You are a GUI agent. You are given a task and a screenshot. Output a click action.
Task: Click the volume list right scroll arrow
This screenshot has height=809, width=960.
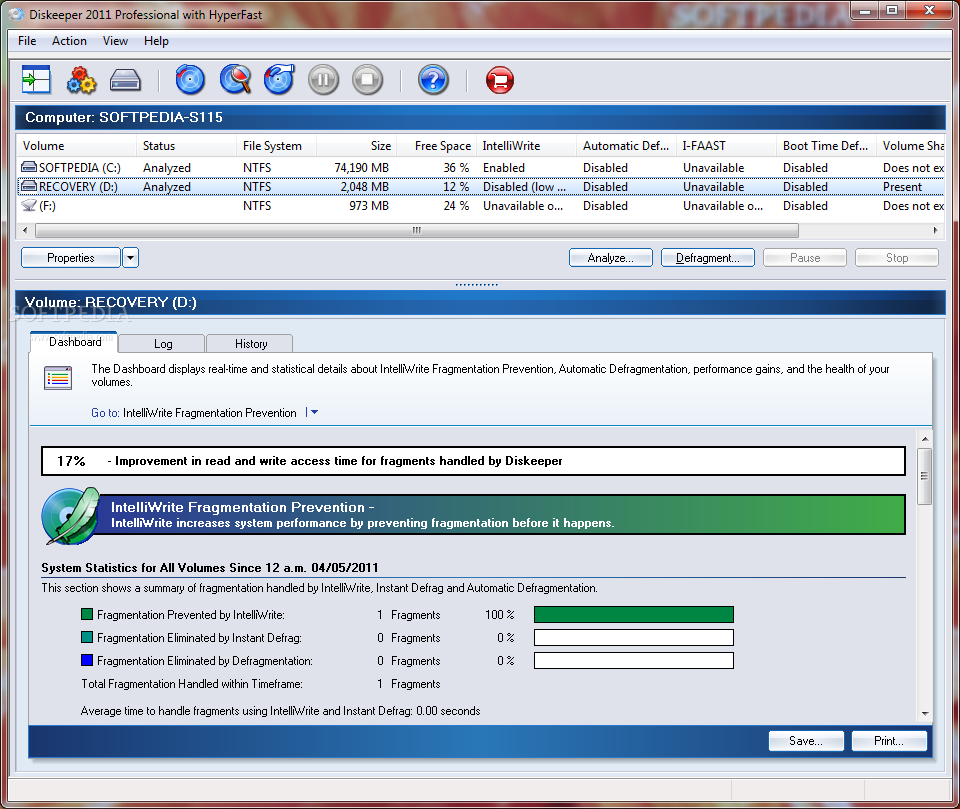(x=936, y=230)
